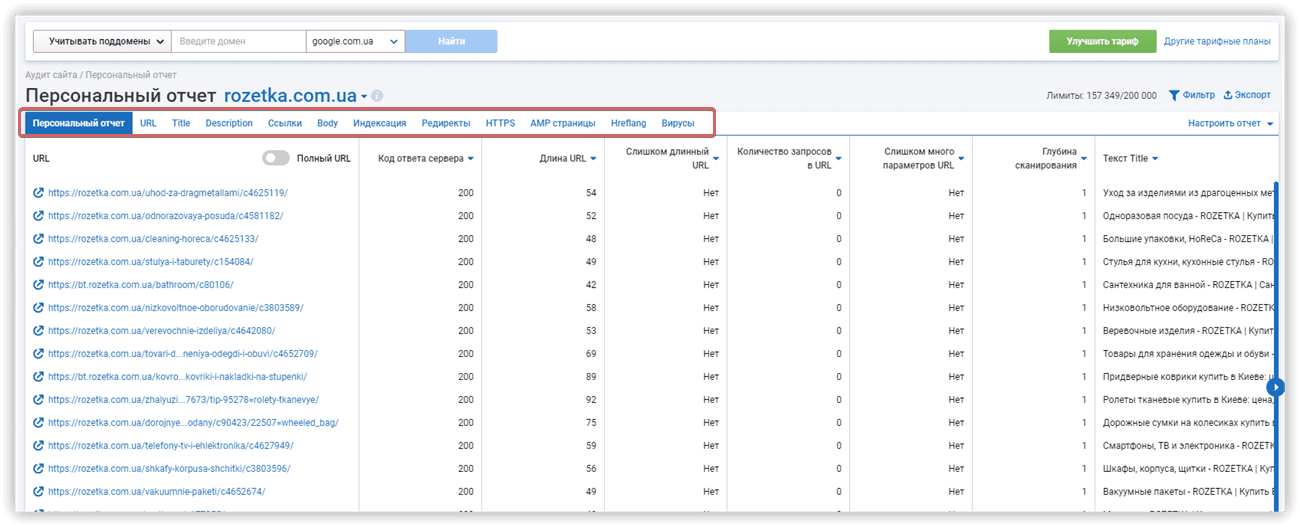Expand the Настроить отчет dropdown
This screenshot has height=527, width=1300.
pyautogui.click(x=1231, y=123)
